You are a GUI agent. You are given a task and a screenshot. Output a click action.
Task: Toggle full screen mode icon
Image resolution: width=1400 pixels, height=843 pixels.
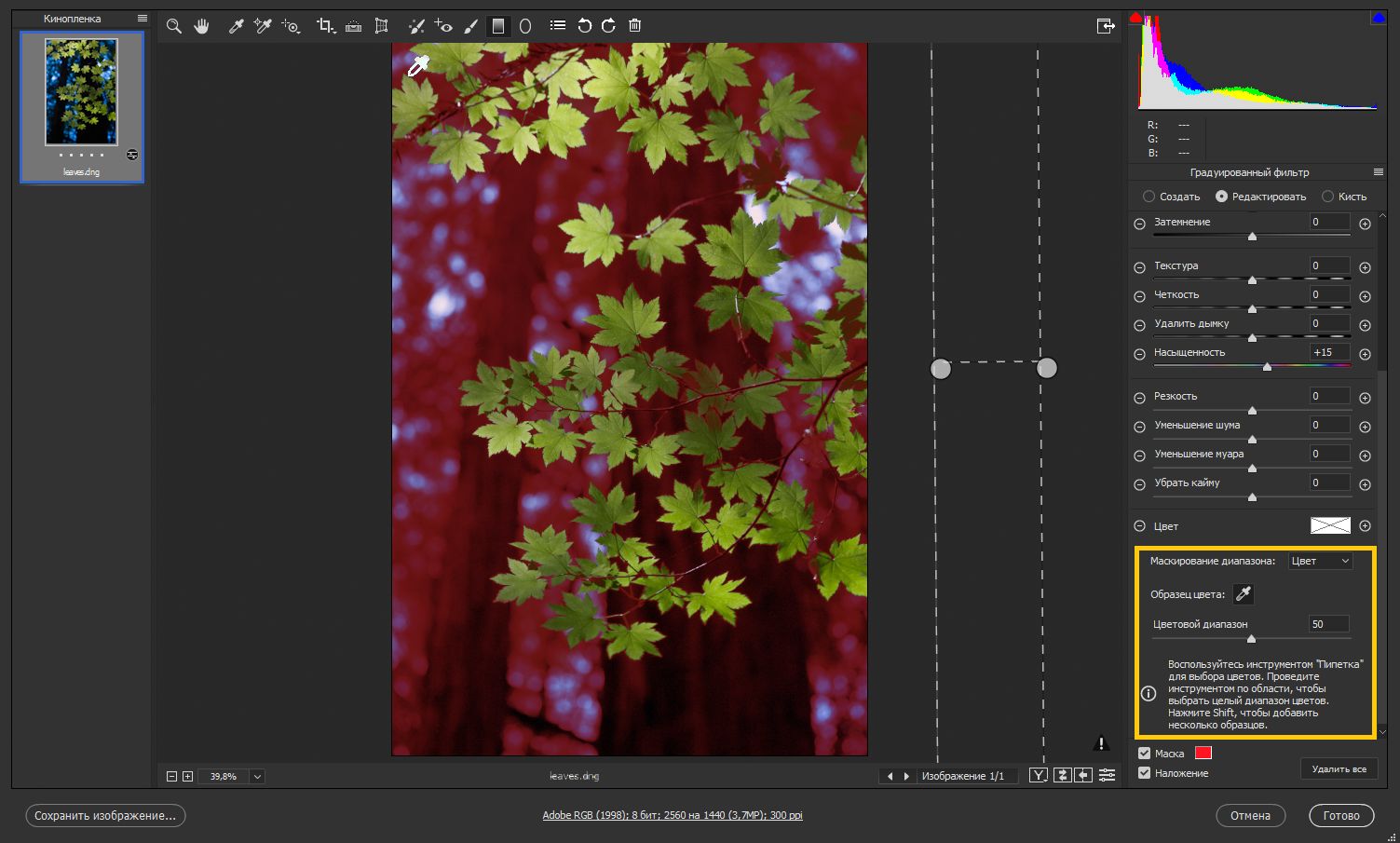[x=1106, y=26]
